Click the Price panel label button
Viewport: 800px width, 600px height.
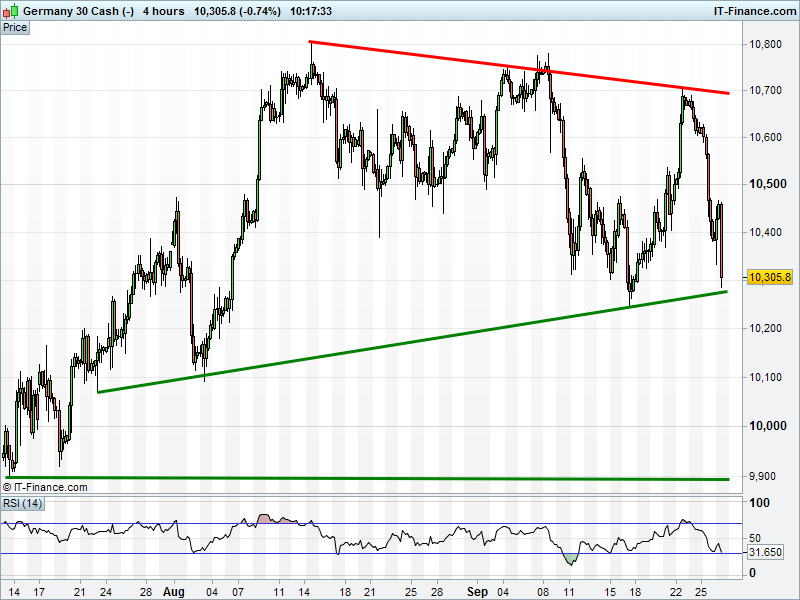click(x=15, y=28)
